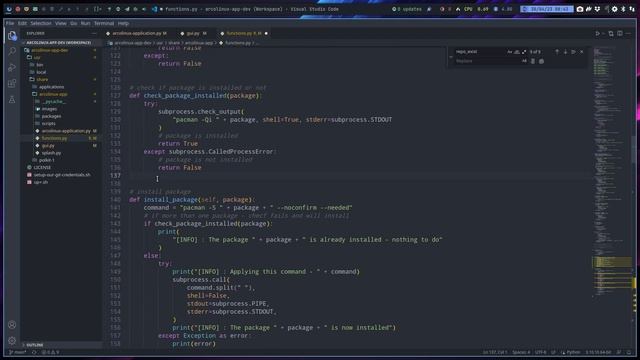Click the Replace All icon in find widget
Viewport: 640px width, 360px height.
pyautogui.click(x=541, y=61)
